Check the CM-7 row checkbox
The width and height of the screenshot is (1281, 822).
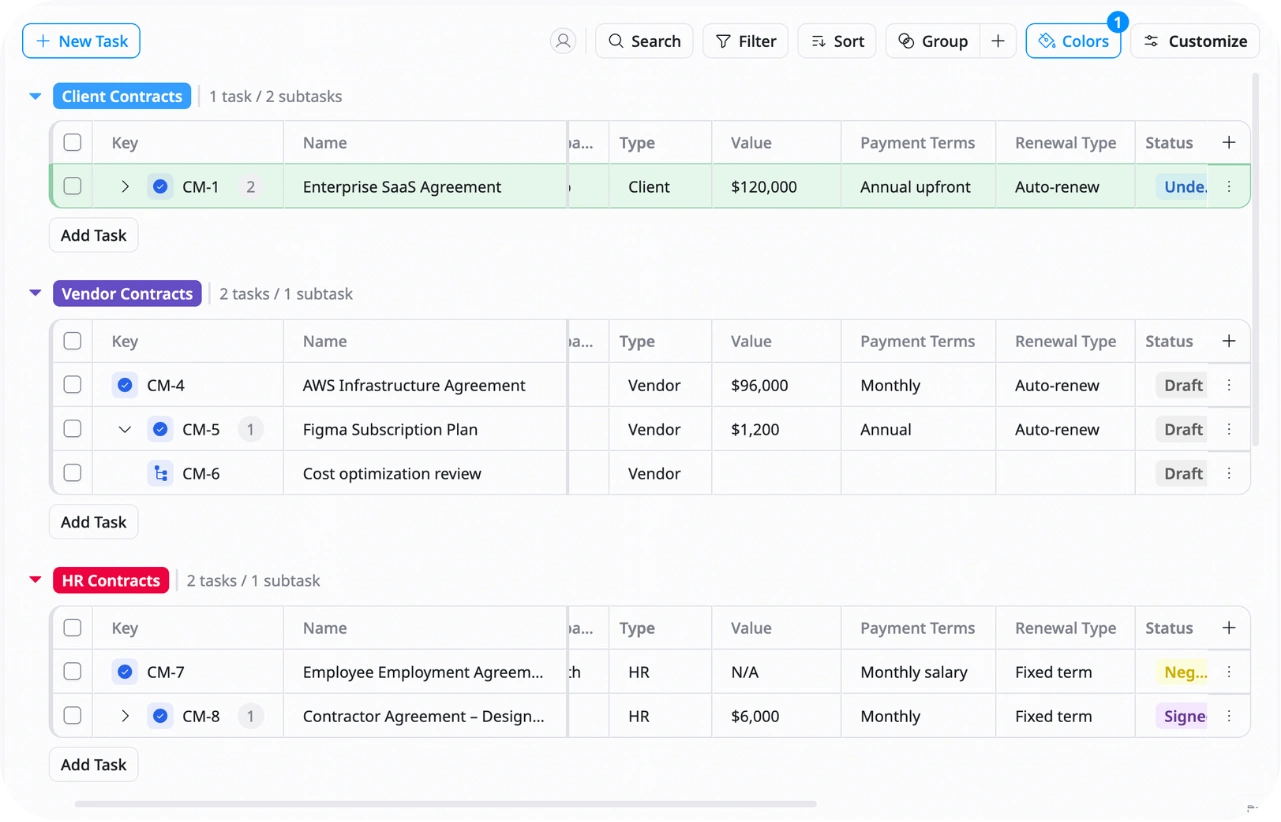[72, 672]
